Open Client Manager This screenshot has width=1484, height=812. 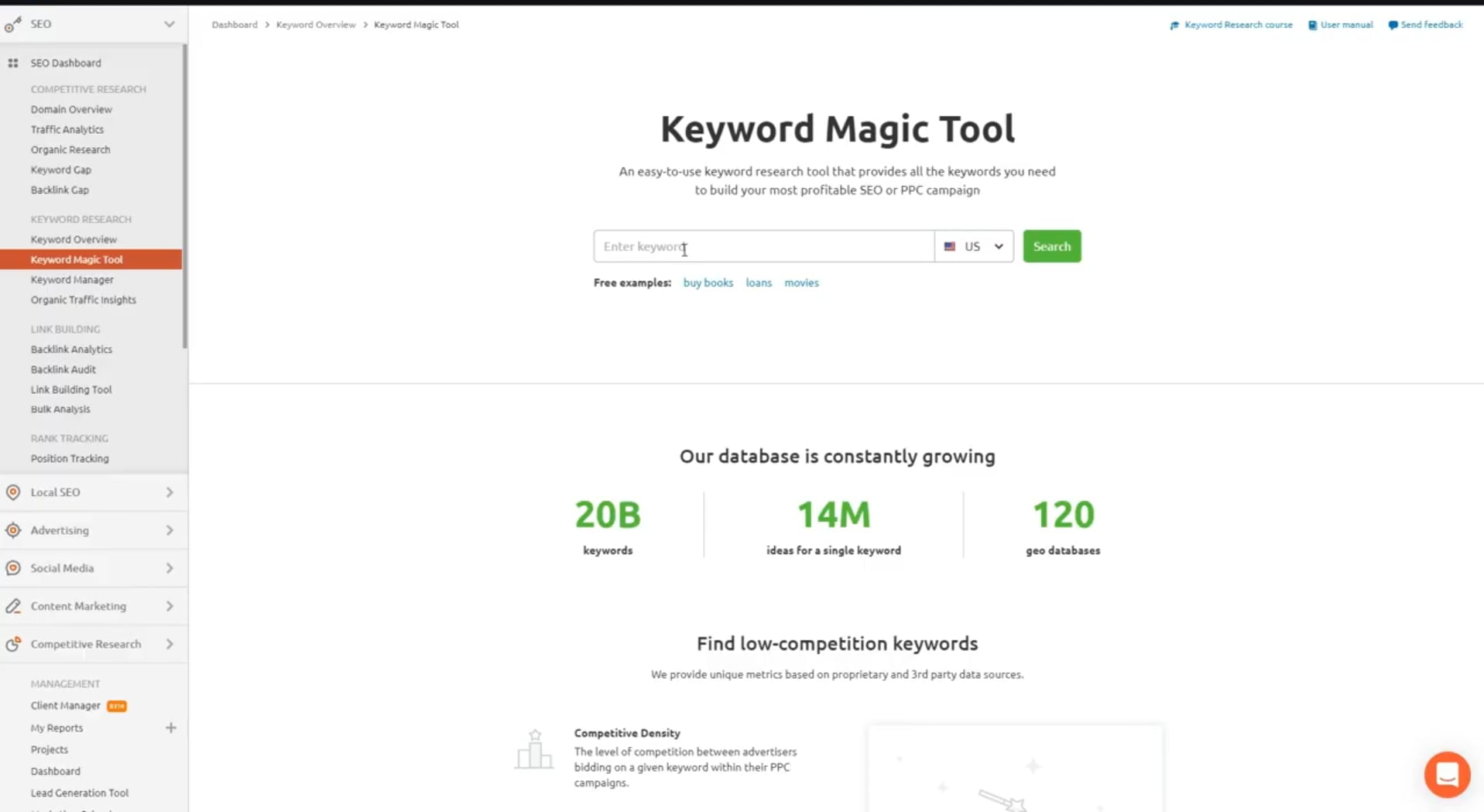65,705
